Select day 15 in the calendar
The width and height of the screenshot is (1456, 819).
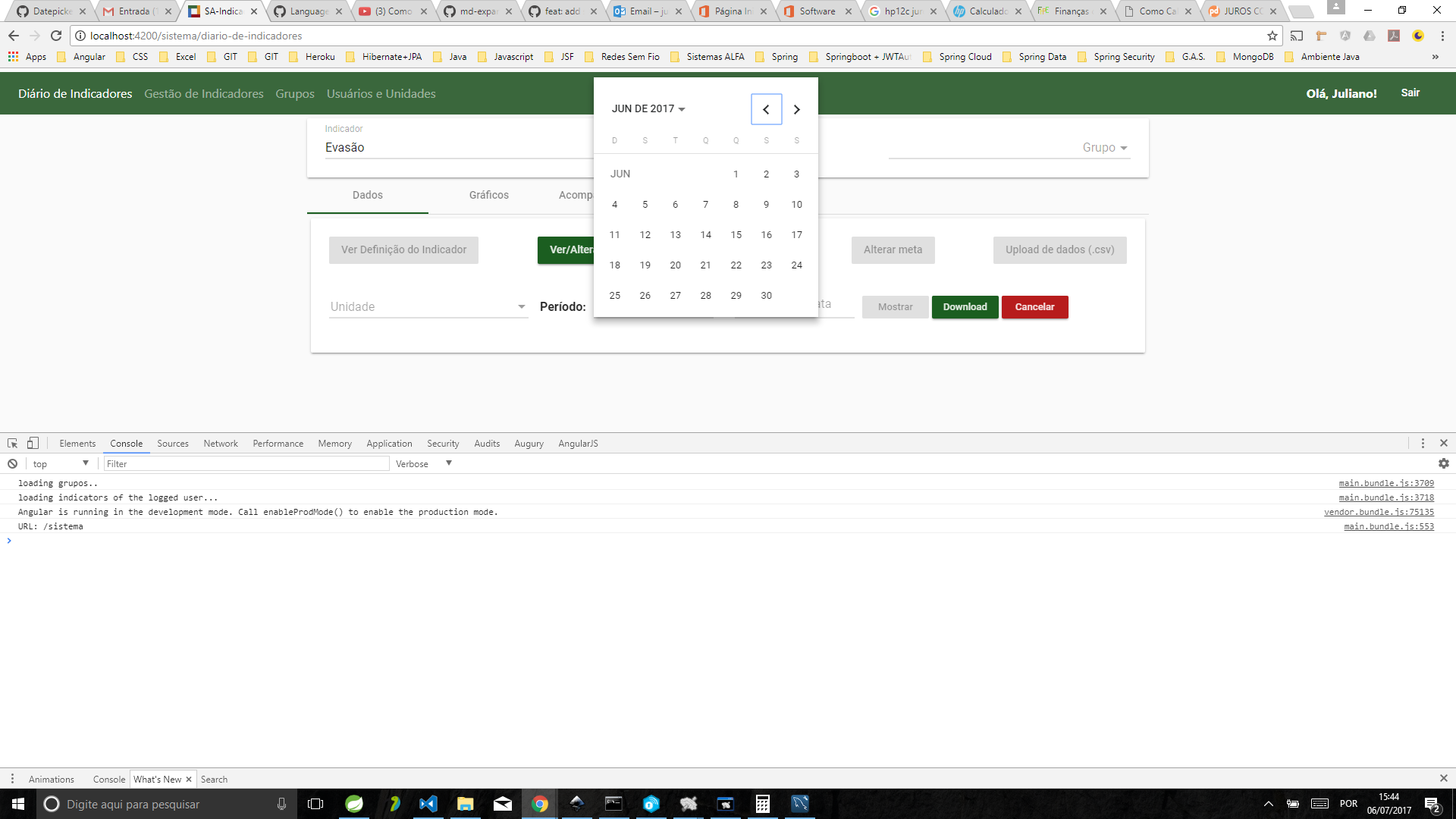[x=736, y=235]
